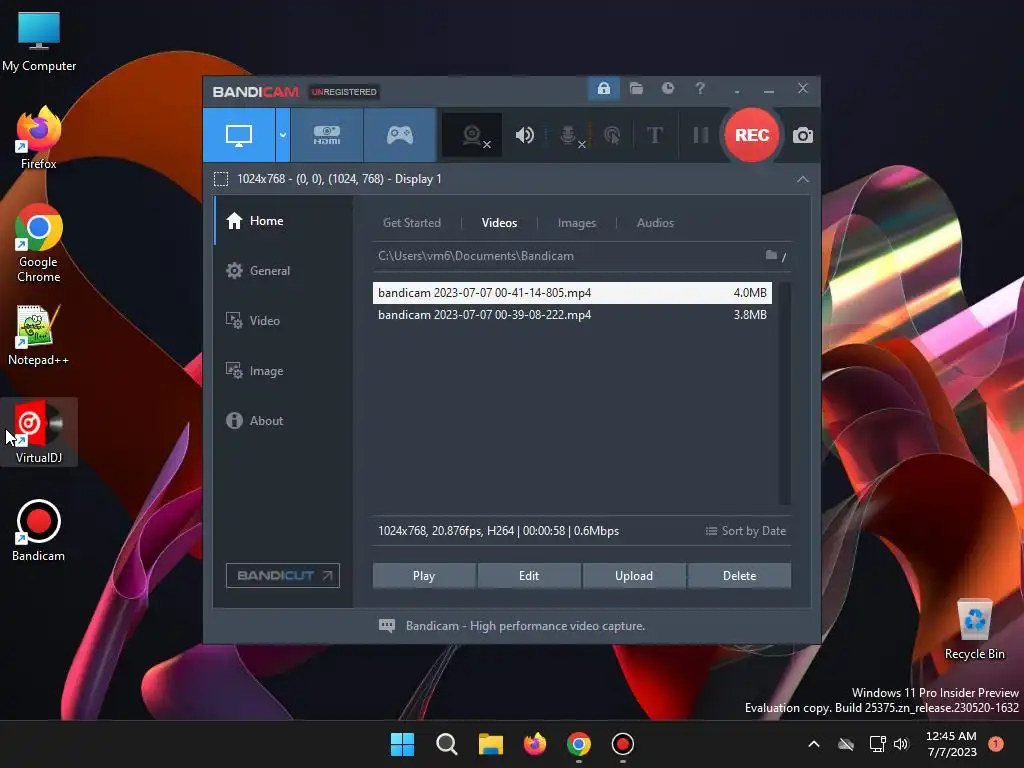
Task: Select the VirtualDJ desktop shortcut
Action: pyautogui.click(x=39, y=432)
